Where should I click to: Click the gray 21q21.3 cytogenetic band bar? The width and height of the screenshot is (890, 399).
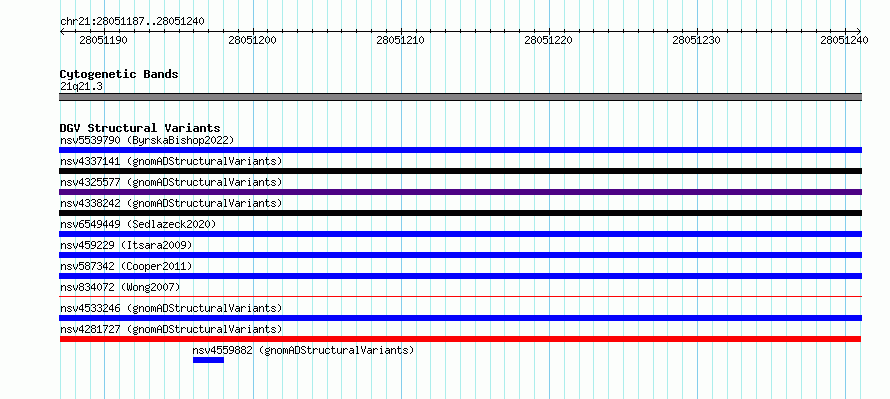pos(460,97)
